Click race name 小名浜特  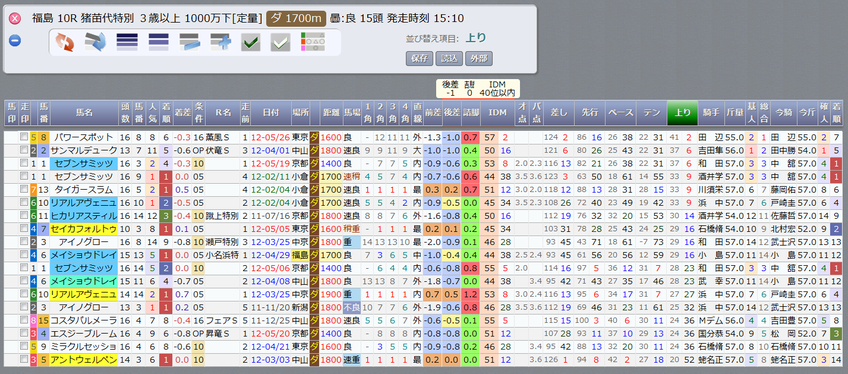[x=222, y=255]
